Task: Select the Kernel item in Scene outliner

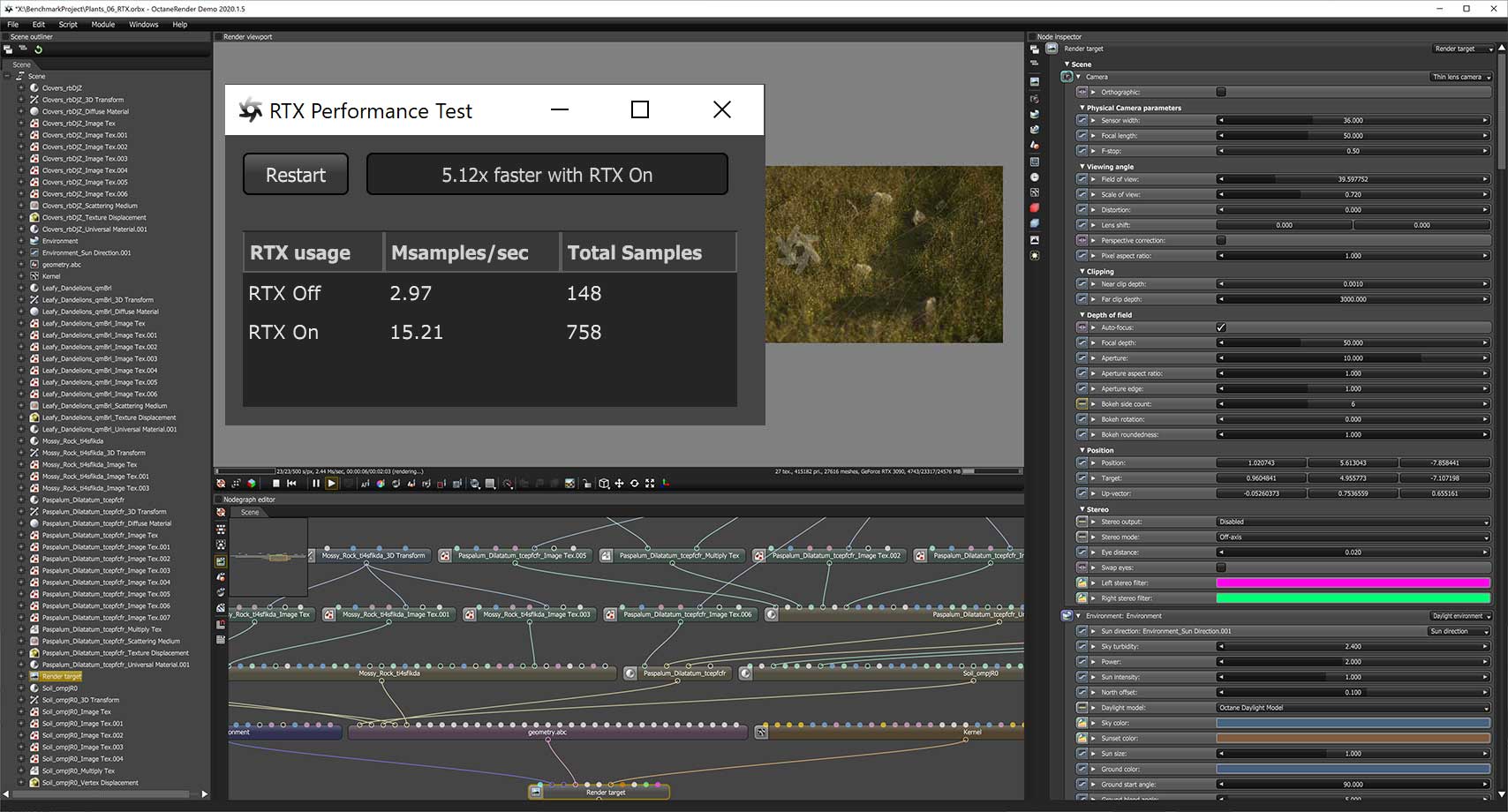Action: (x=51, y=276)
